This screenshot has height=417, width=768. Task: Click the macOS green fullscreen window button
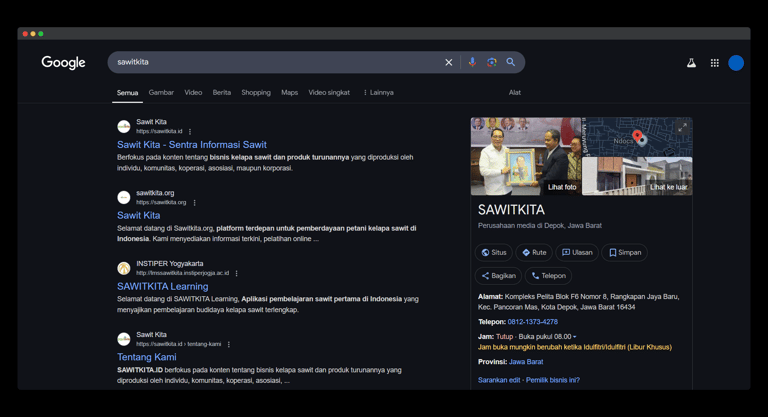41,34
